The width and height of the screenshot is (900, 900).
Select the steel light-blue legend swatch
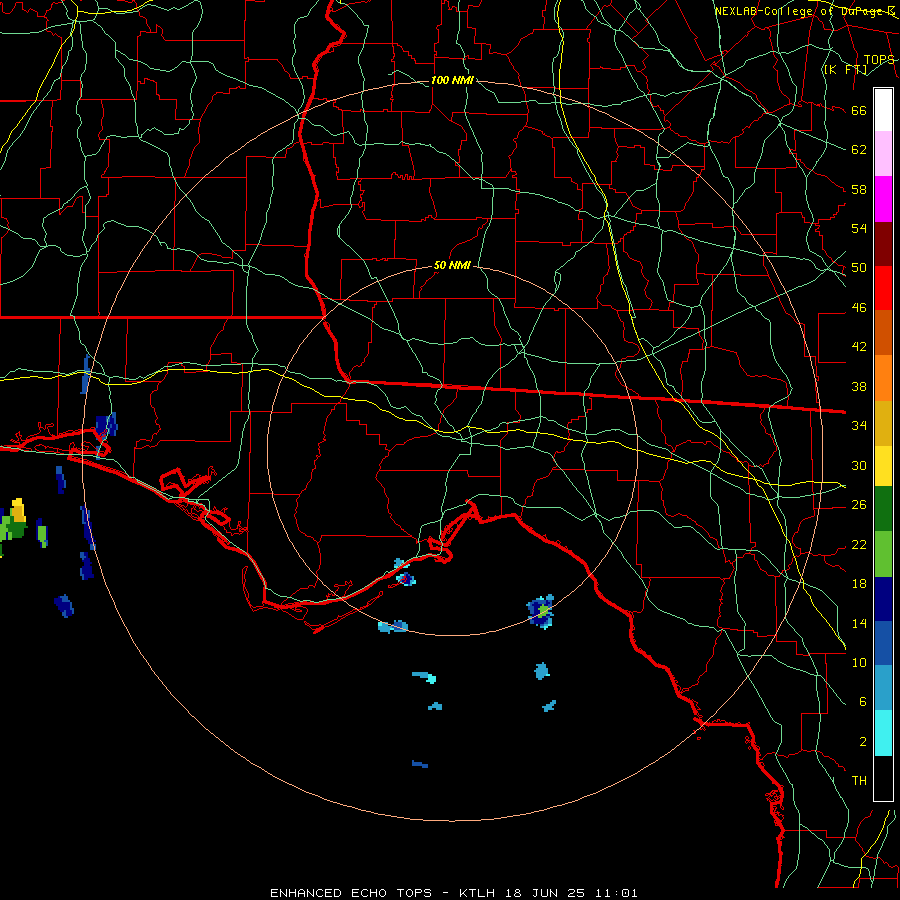click(883, 688)
